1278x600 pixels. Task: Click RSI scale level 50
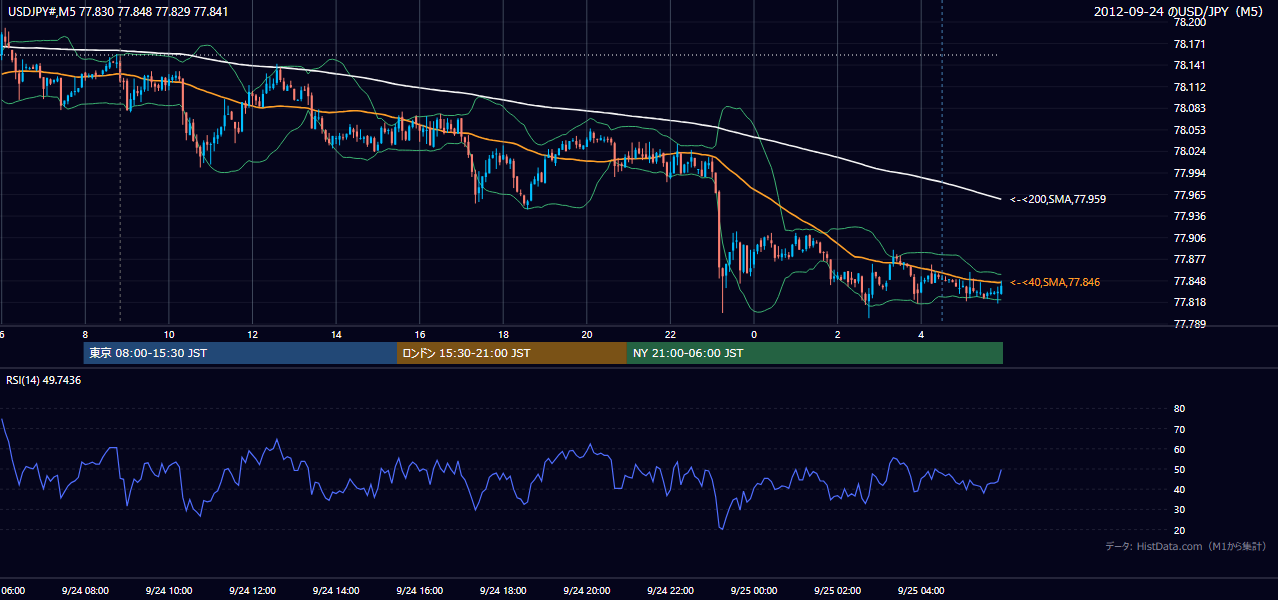(1179, 469)
